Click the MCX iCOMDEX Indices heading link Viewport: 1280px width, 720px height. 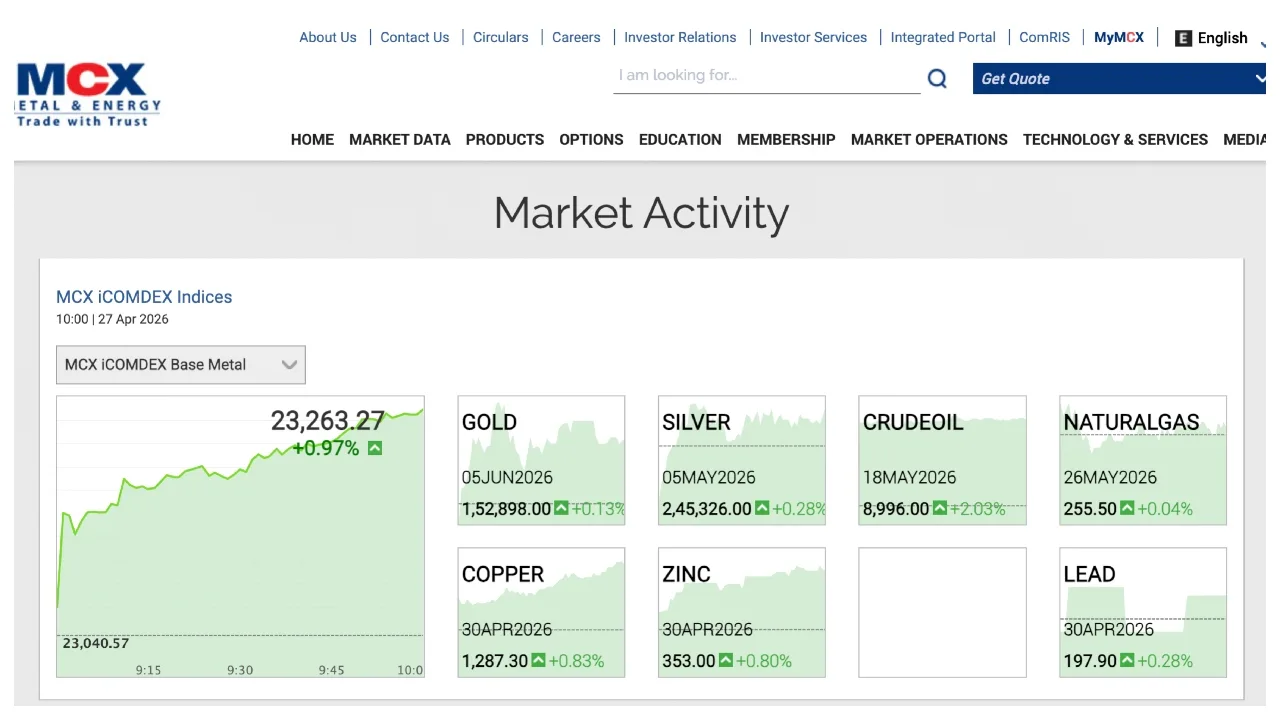pos(144,297)
